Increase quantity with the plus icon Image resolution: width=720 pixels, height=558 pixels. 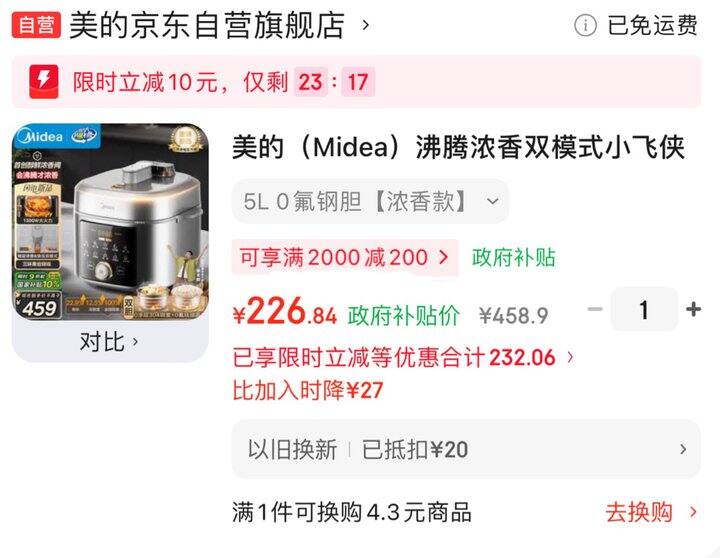pyautogui.click(x=693, y=309)
